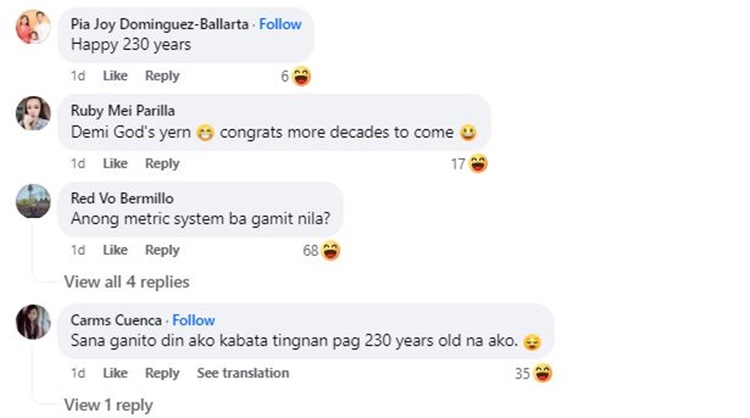The width and height of the screenshot is (750, 418).
Task: Like Red Vo Bermillo's metric system comment
Action: (x=115, y=250)
